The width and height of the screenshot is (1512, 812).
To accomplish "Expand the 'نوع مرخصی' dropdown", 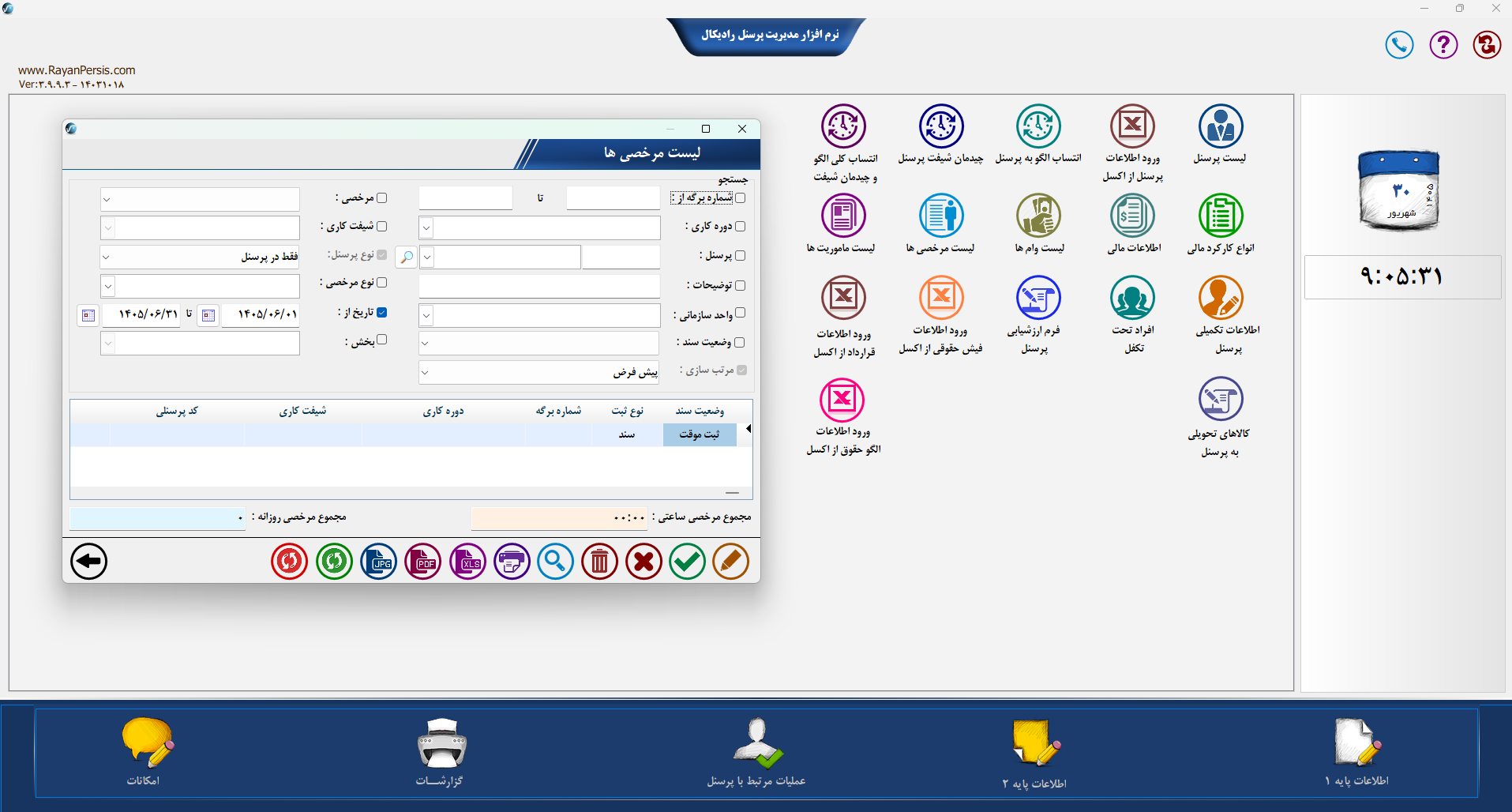I will (108, 286).
